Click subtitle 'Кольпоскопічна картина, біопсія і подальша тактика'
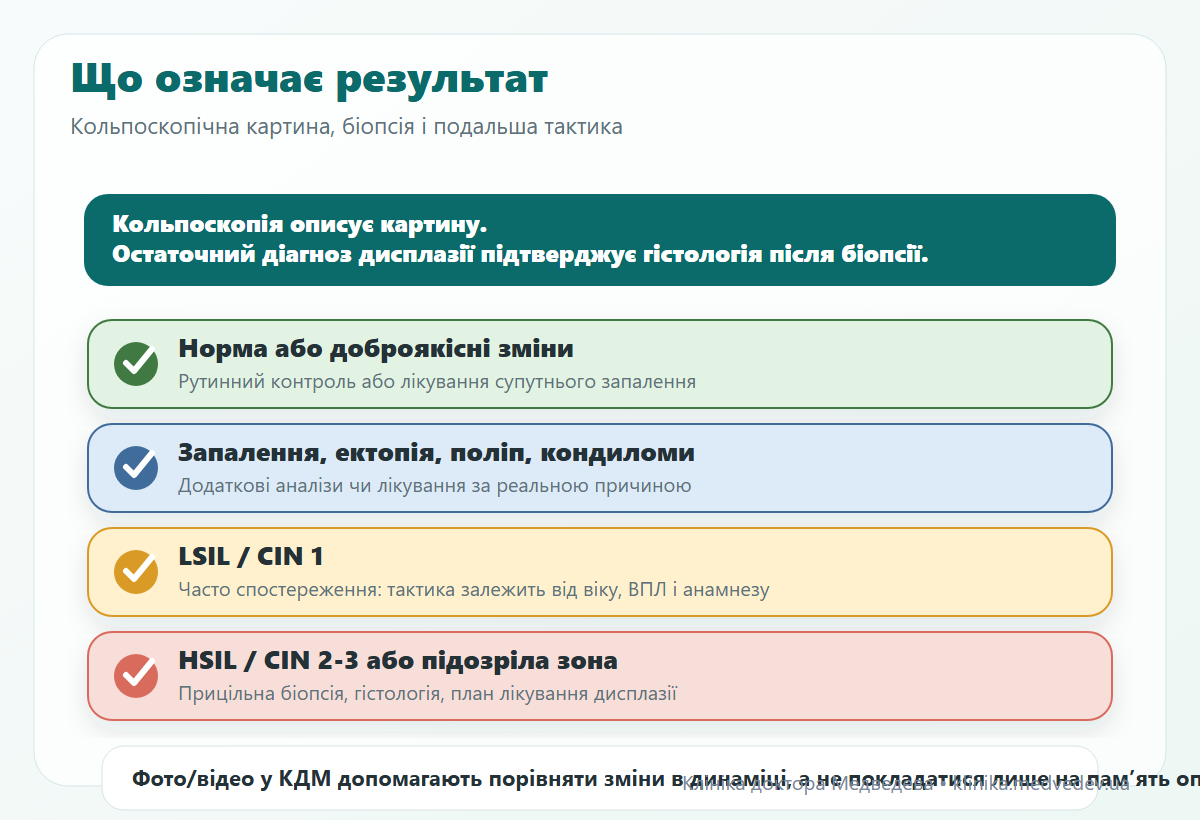This screenshot has width=1200, height=820. 347,128
